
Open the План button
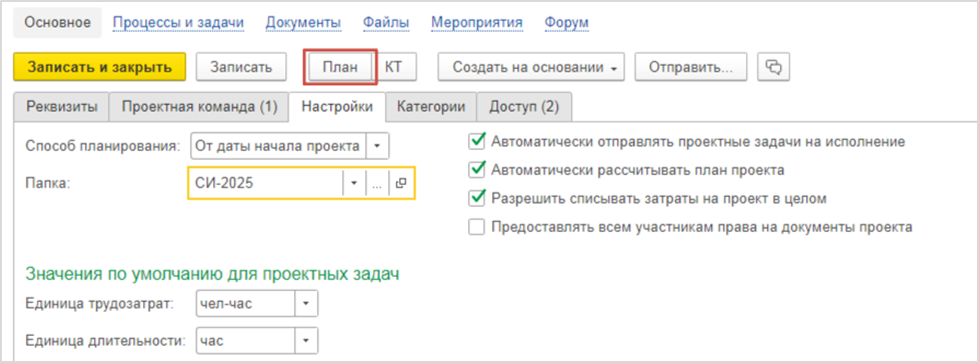point(340,67)
